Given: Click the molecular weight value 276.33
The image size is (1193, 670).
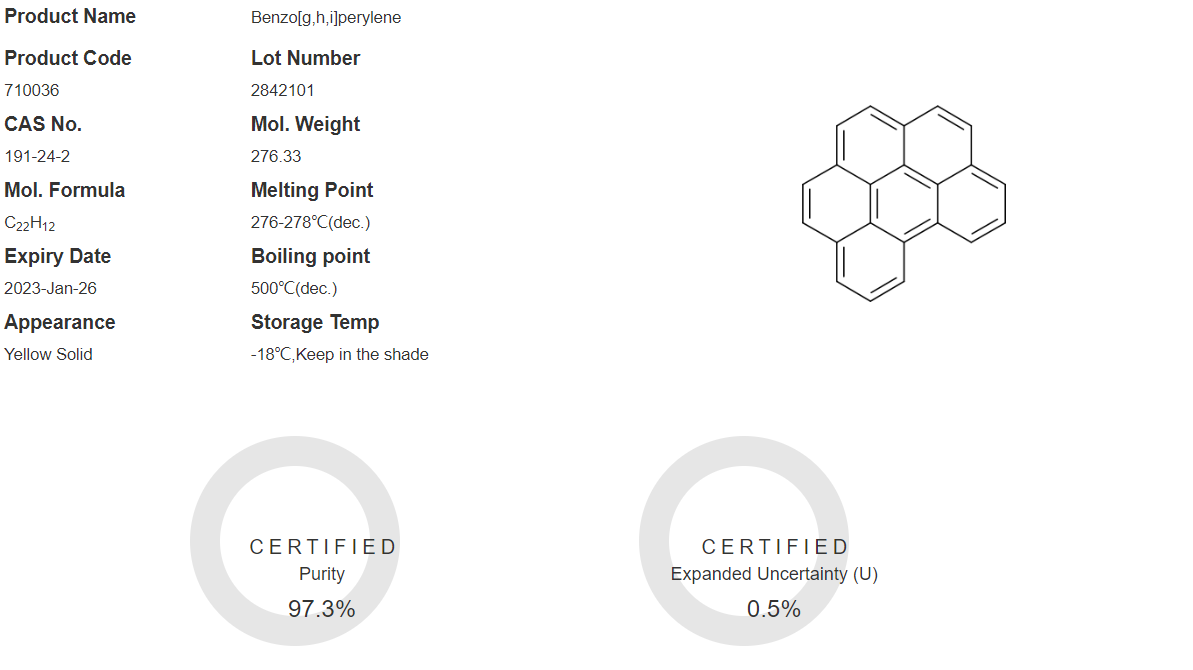Looking at the screenshot, I should point(276,157).
